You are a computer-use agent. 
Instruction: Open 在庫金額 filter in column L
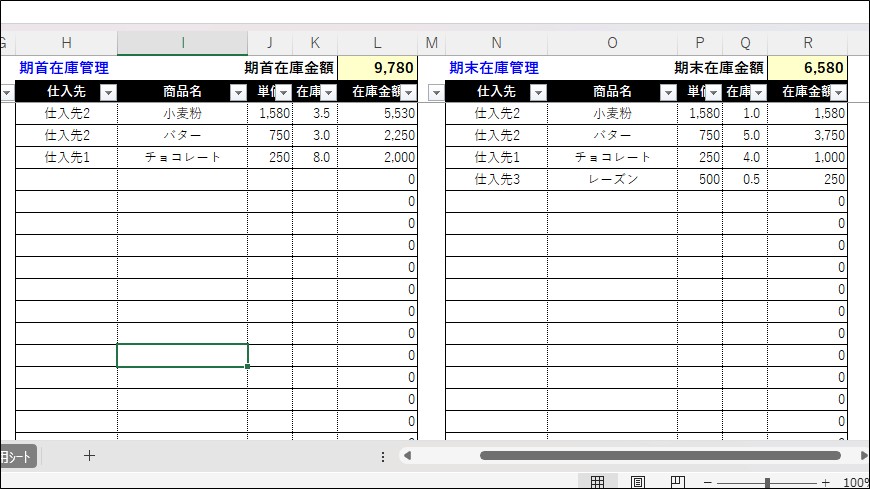(x=408, y=92)
